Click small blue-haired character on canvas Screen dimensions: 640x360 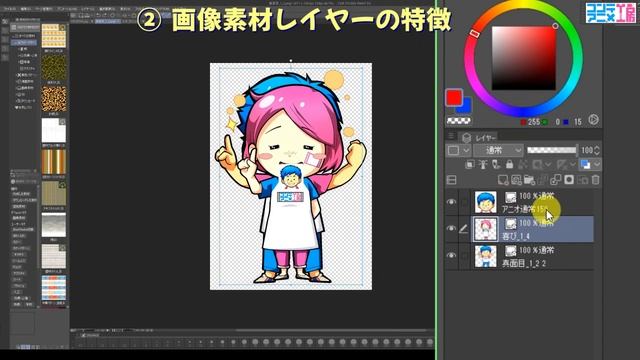click(x=291, y=177)
